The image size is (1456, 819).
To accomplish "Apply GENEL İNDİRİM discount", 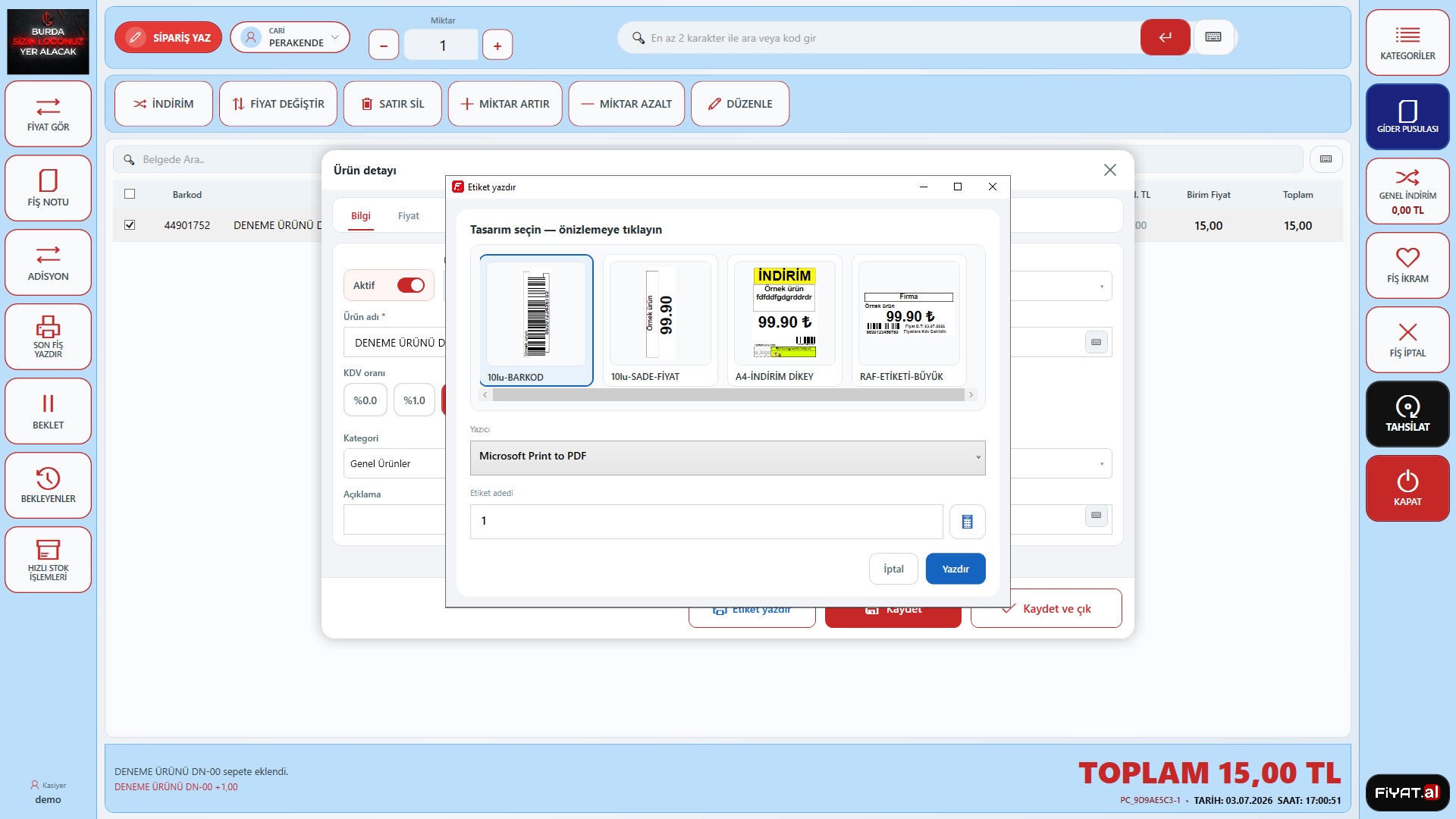I will pos(1407,191).
